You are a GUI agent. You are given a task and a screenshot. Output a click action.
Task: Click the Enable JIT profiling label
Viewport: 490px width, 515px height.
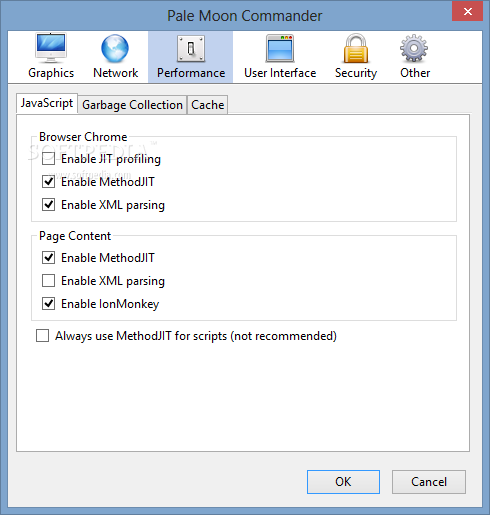point(111,159)
